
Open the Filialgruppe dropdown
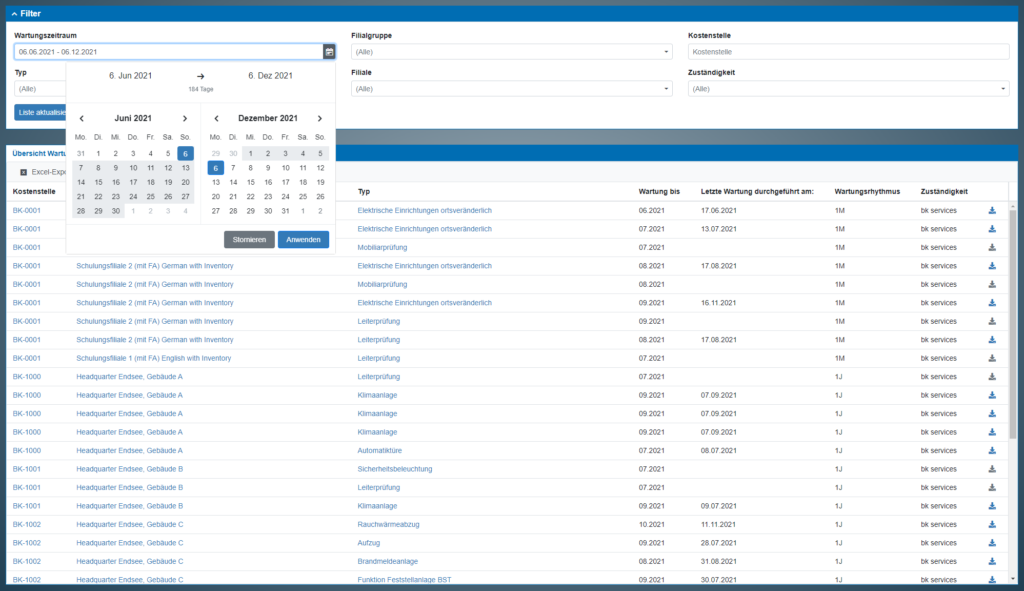(512, 52)
